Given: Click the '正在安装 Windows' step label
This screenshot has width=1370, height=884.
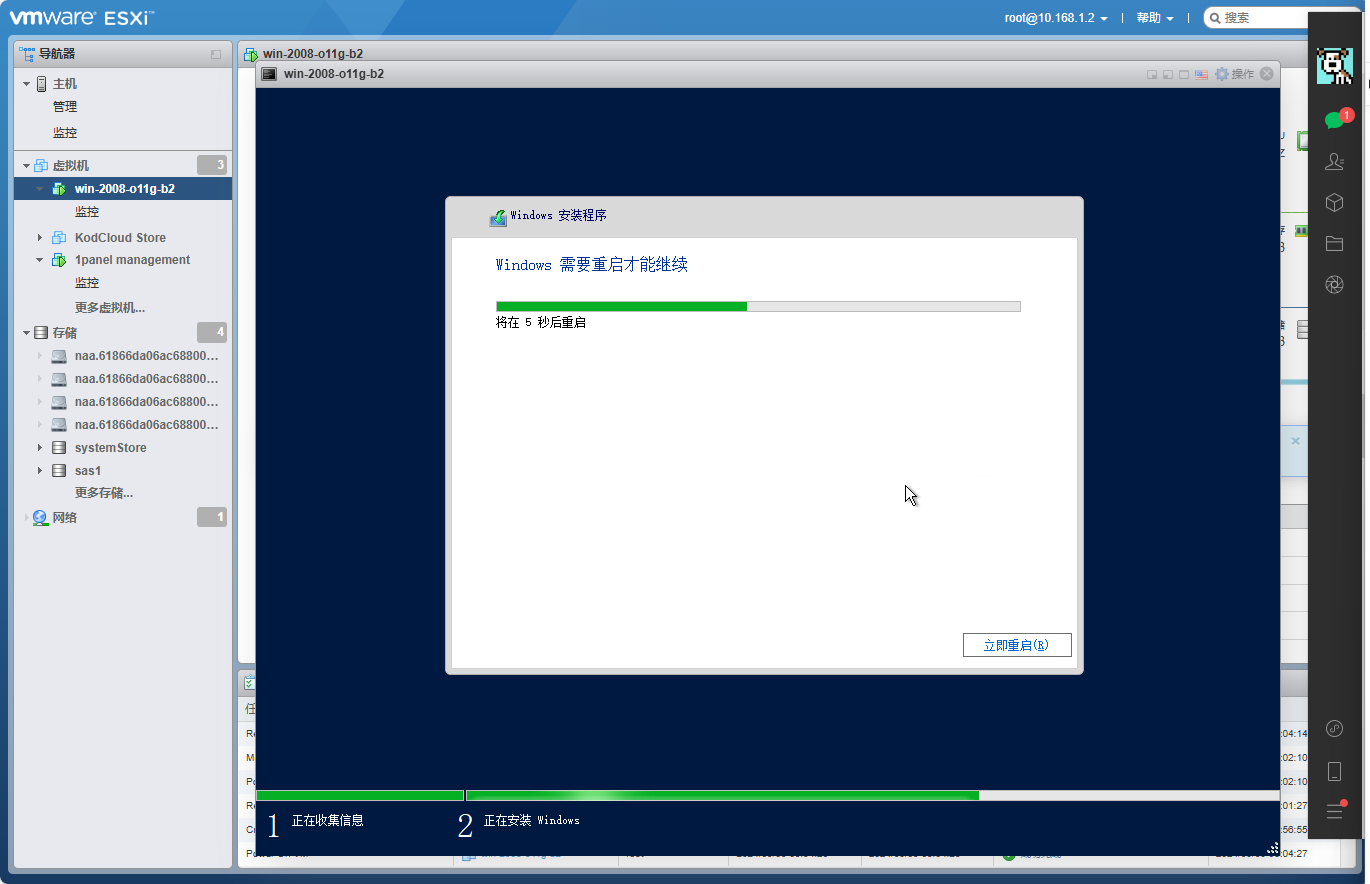Looking at the screenshot, I should (532, 821).
